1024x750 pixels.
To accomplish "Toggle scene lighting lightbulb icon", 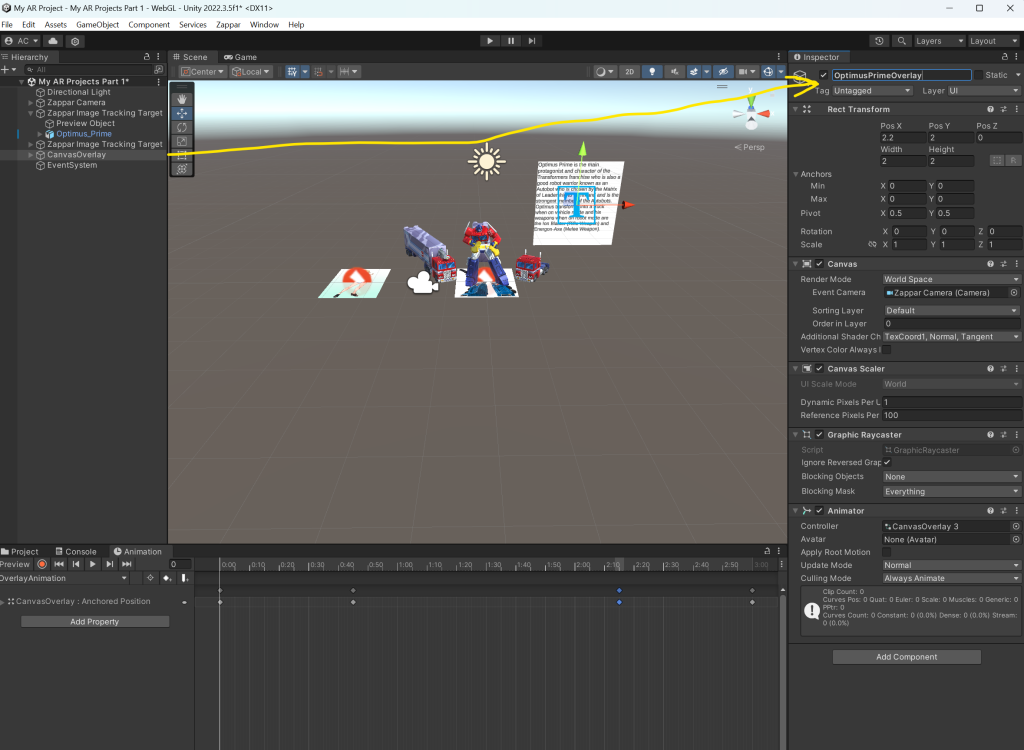I will click(x=652, y=72).
